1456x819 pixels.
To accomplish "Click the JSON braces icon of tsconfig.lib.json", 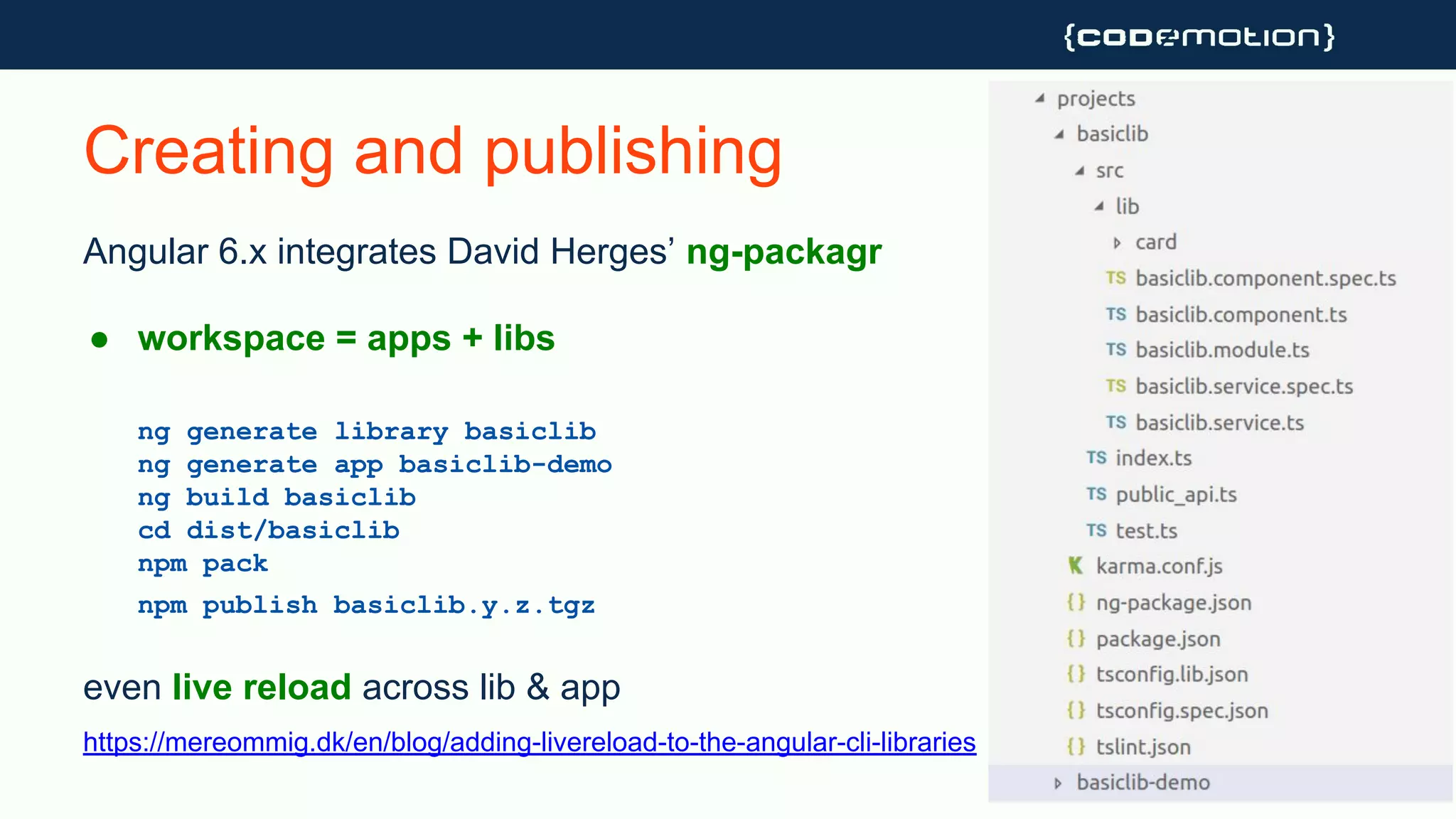I will [1076, 674].
